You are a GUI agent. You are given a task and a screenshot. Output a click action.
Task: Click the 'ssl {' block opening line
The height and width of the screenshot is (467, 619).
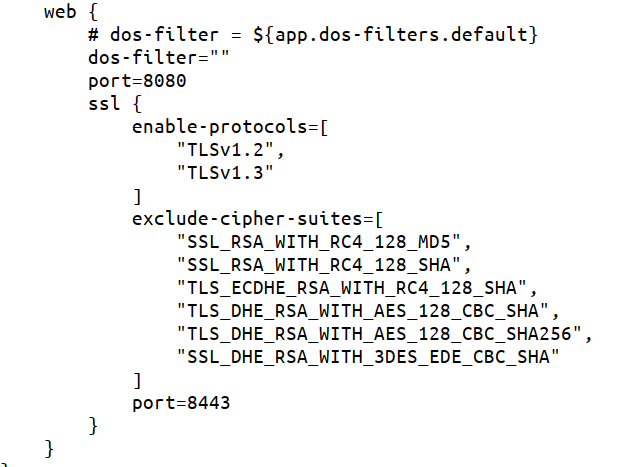(115, 102)
